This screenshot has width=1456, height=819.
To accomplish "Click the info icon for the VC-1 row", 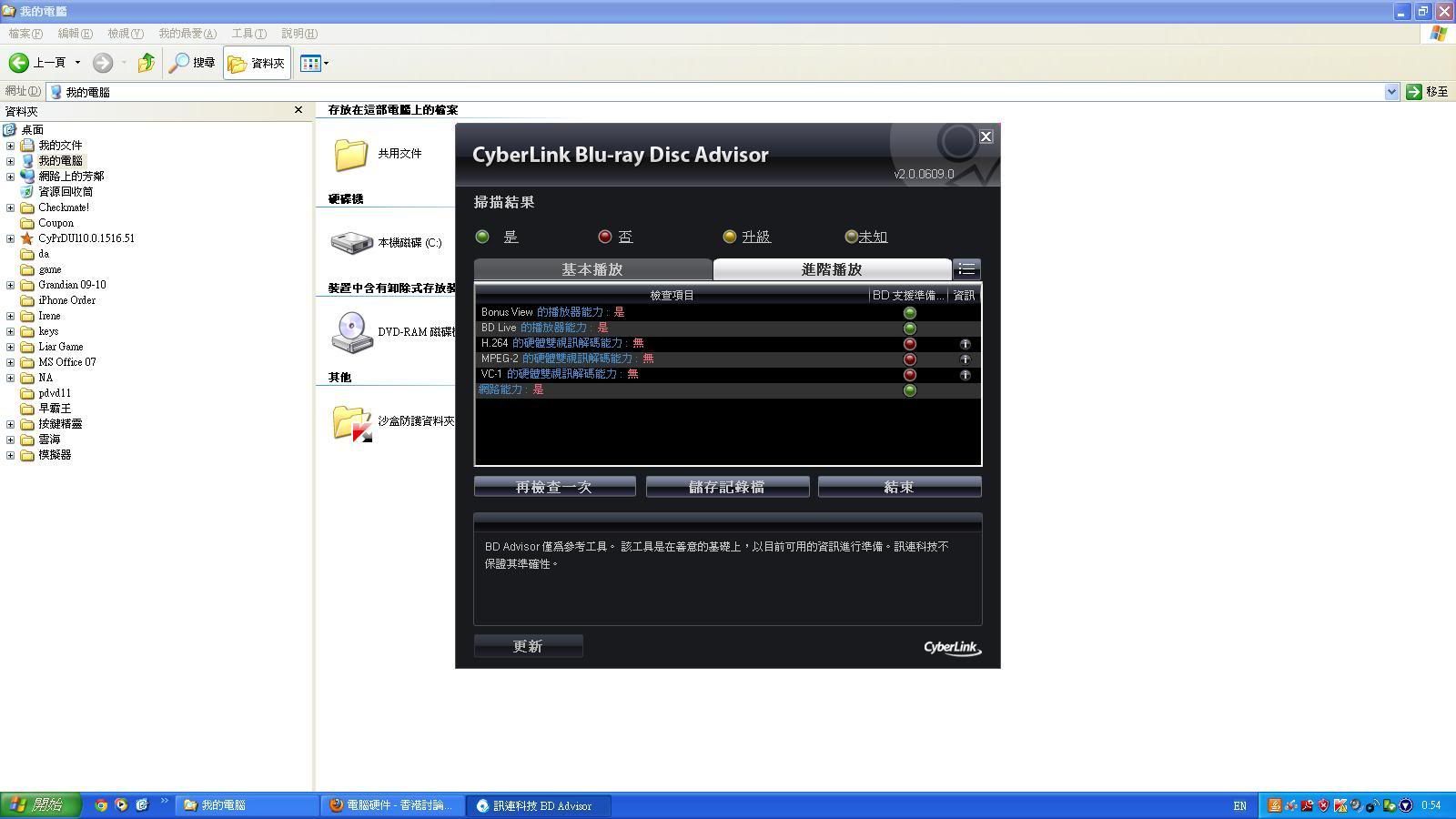I will (x=965, y=375).
